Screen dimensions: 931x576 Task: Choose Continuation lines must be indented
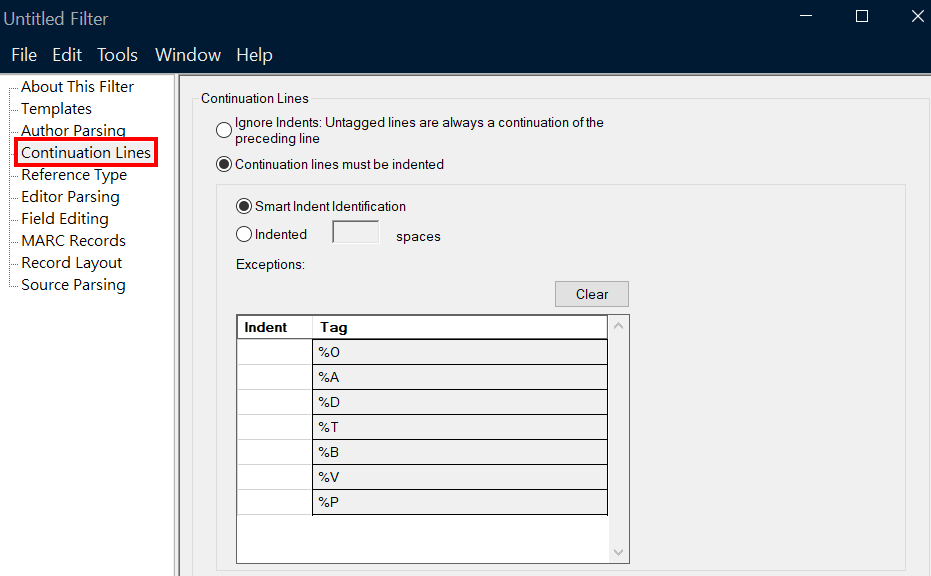(224, 164)
